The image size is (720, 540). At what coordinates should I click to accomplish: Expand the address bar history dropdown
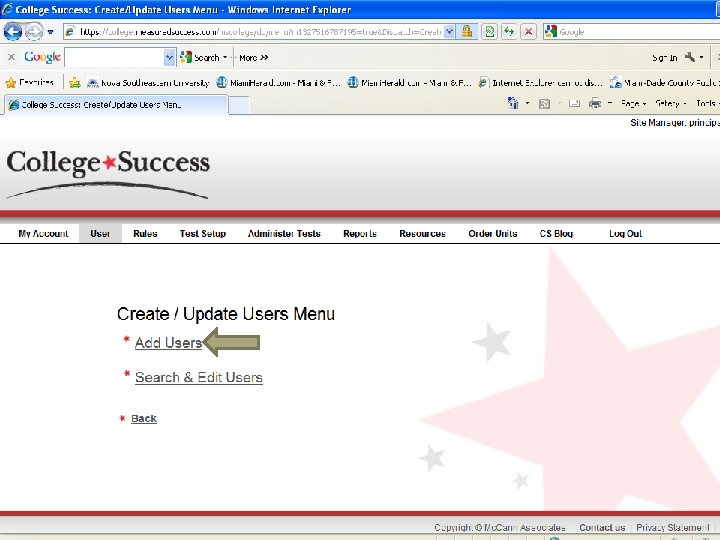pyautogui.click(x=450, y=32)
